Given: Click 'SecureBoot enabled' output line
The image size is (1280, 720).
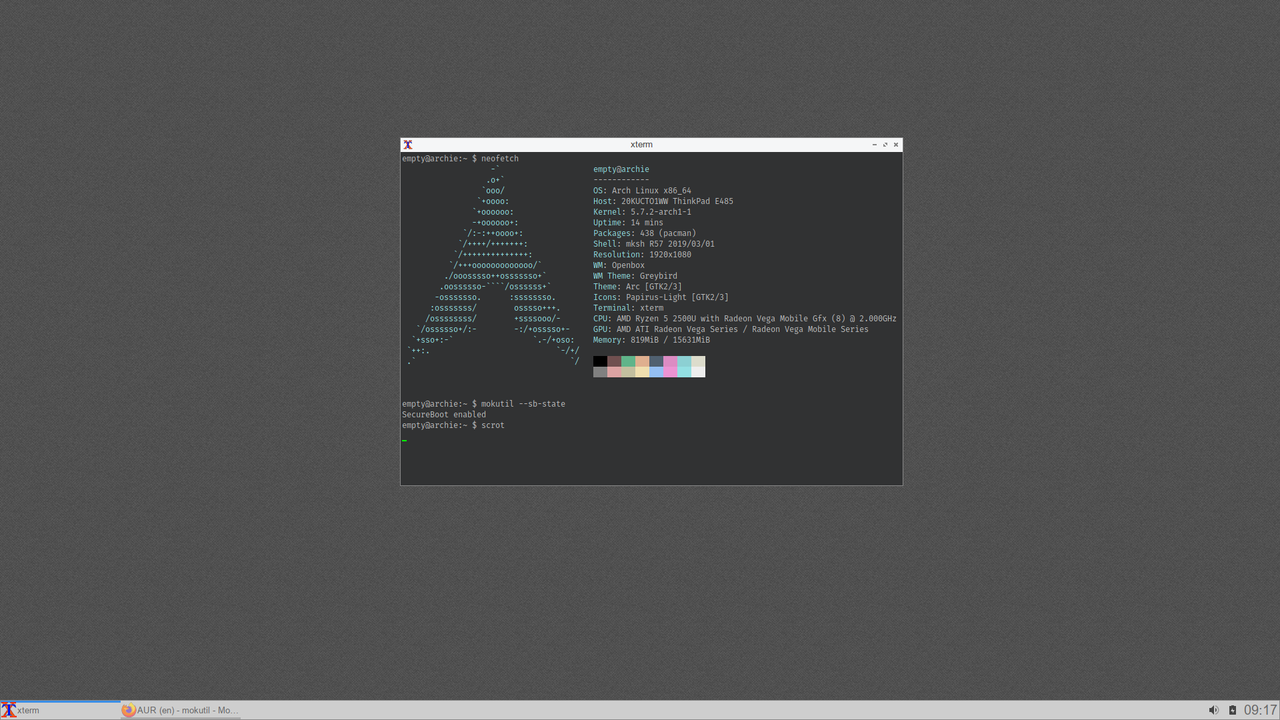Looking at the screenshot, I should tap(444, 414).
